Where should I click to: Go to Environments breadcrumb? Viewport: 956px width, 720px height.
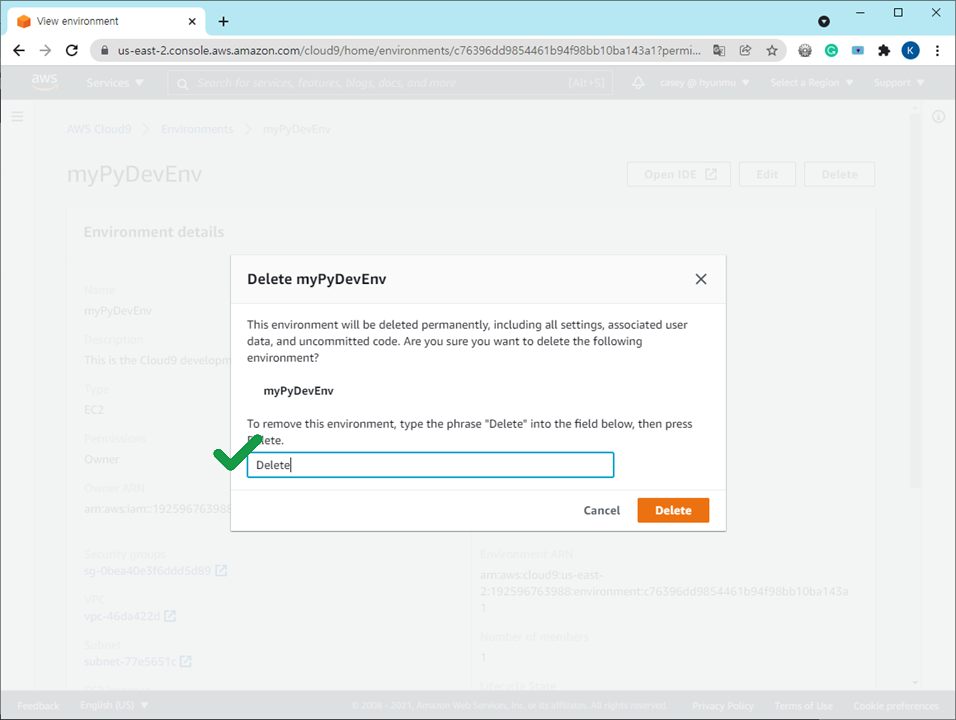click(197, 129)
